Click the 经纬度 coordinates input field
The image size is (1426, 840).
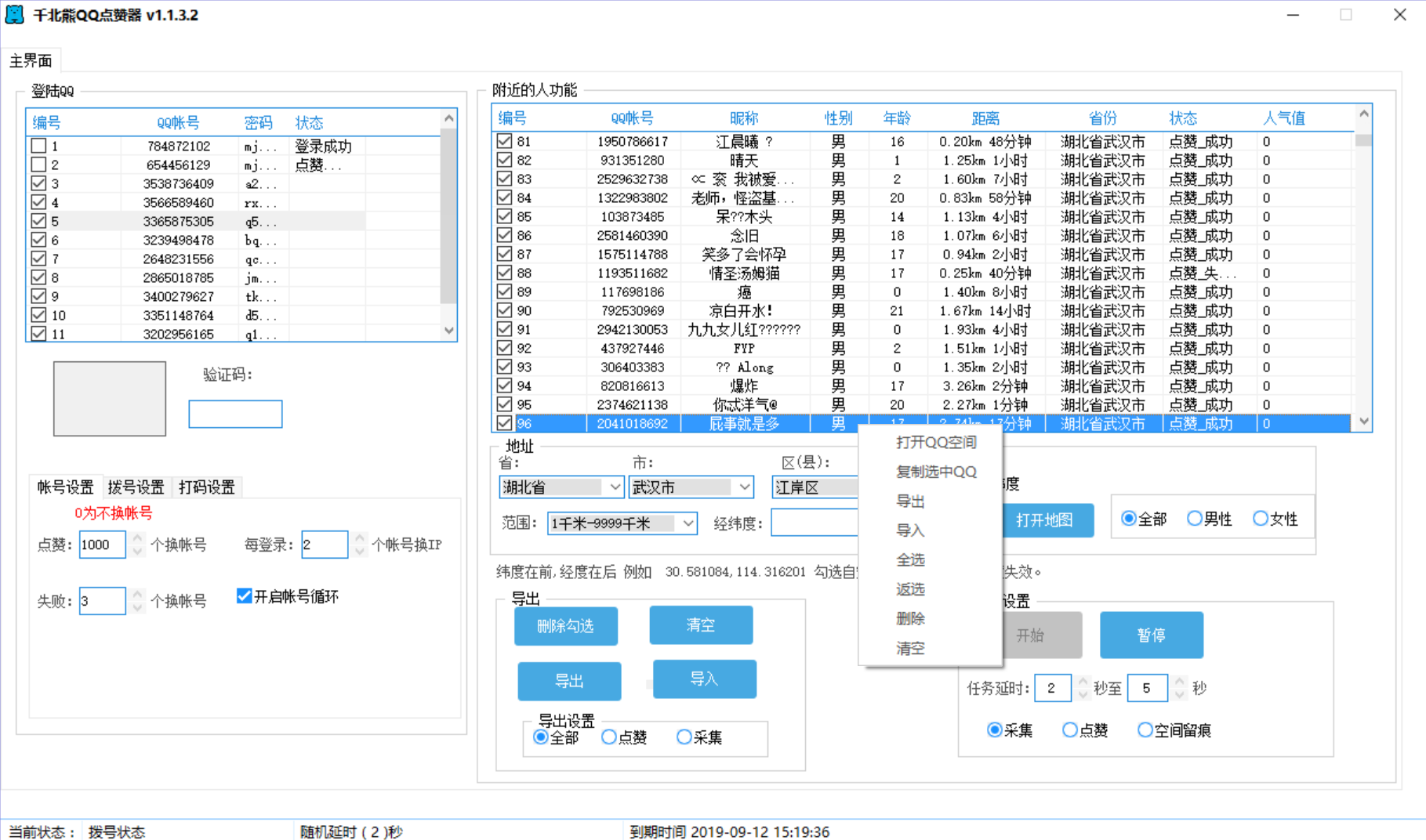[814, 523]
